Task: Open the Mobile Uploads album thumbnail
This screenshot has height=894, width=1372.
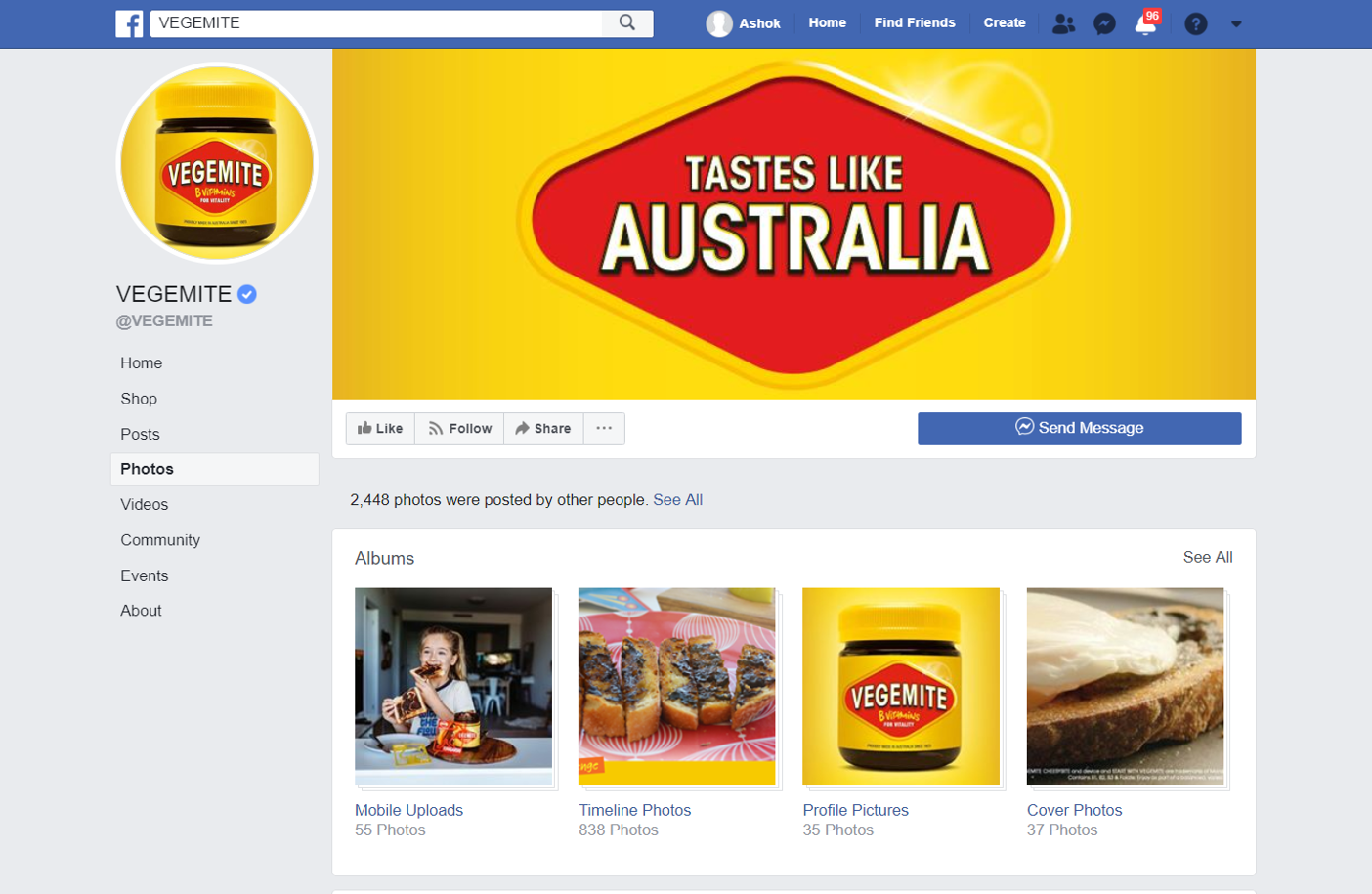Action: tap(453, 686)
